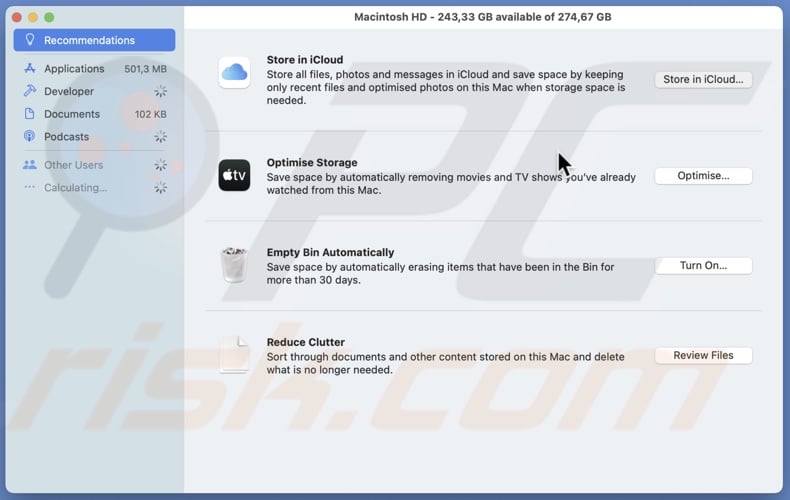Click the 102 KB Documents size
The image size is (790, 500).
click(x=151, y=114)
